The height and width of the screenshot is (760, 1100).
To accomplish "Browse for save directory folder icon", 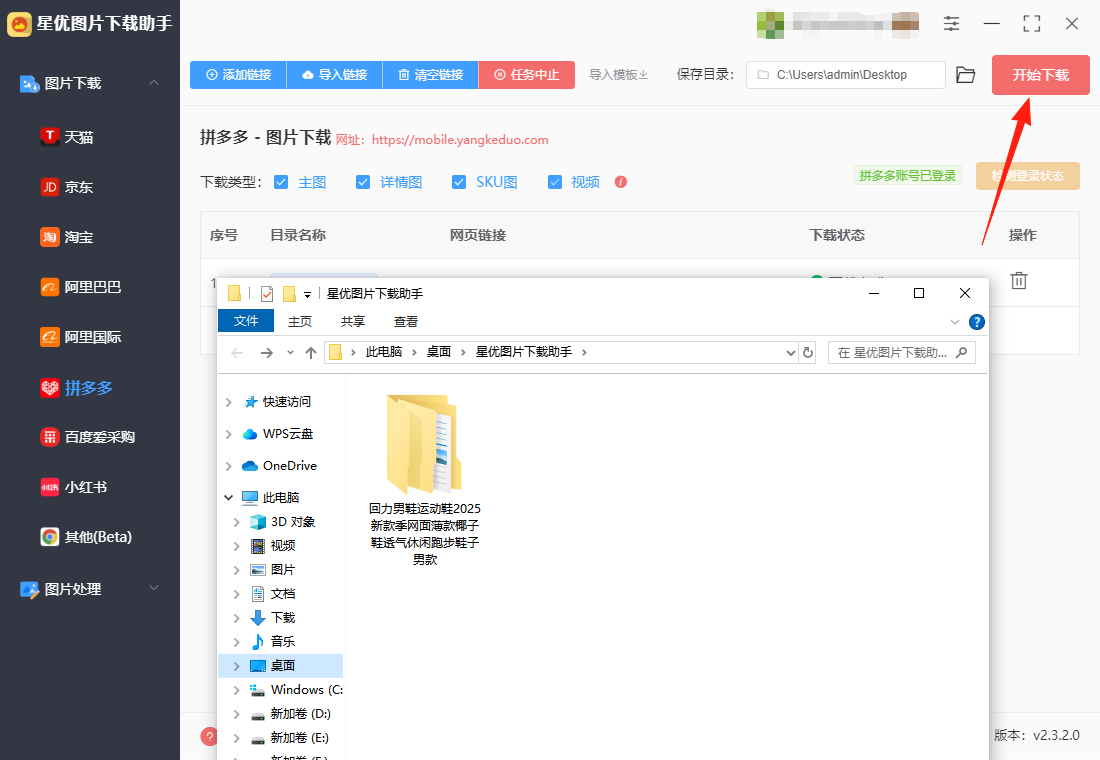I will tap(965, 75).
